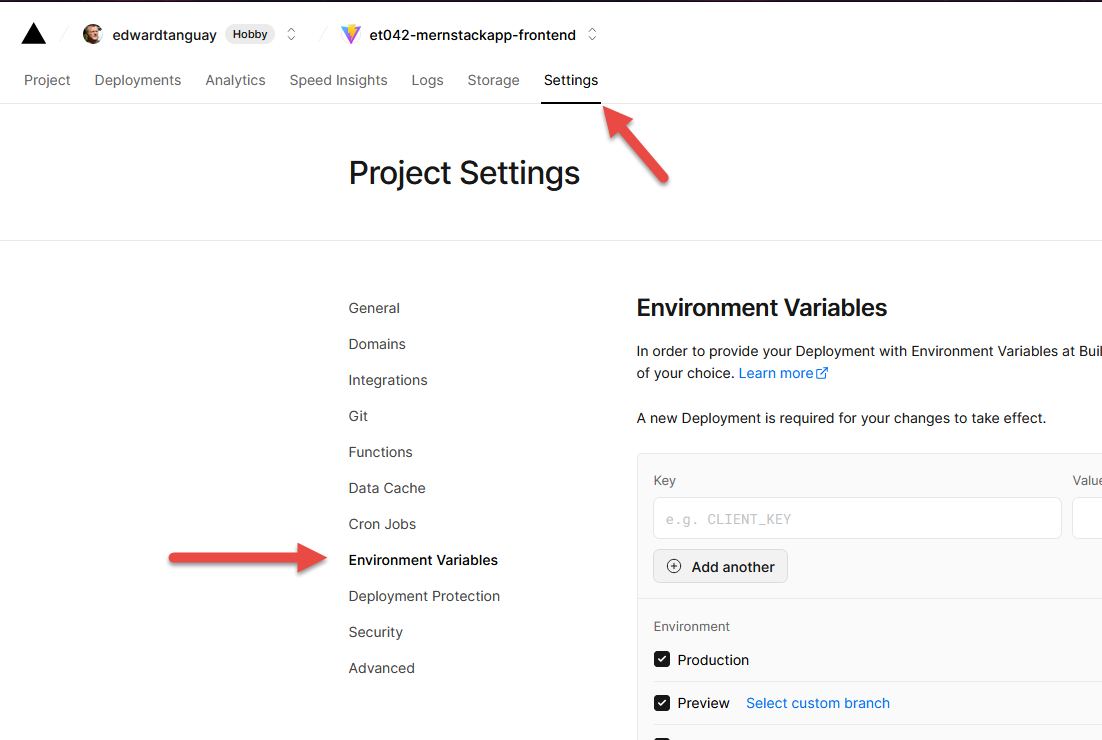Focus the Key input field
This screenshot has height=740, width=1102.
[x=857, y=519]
